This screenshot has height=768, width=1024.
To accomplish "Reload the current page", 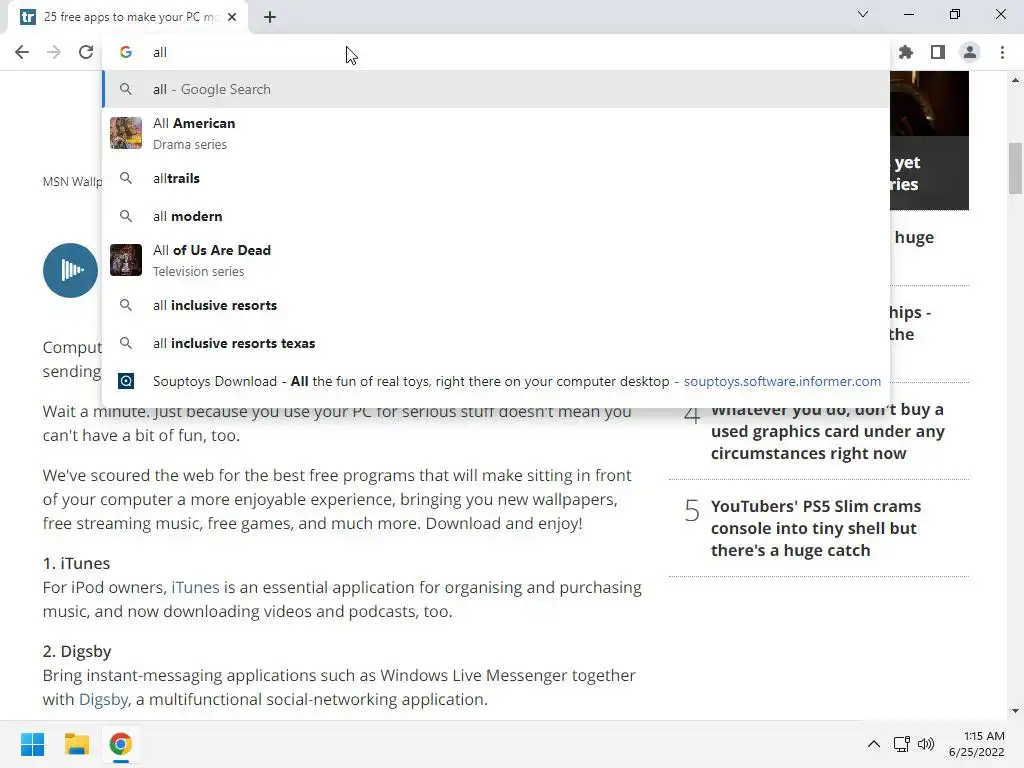I will [86, 52].
